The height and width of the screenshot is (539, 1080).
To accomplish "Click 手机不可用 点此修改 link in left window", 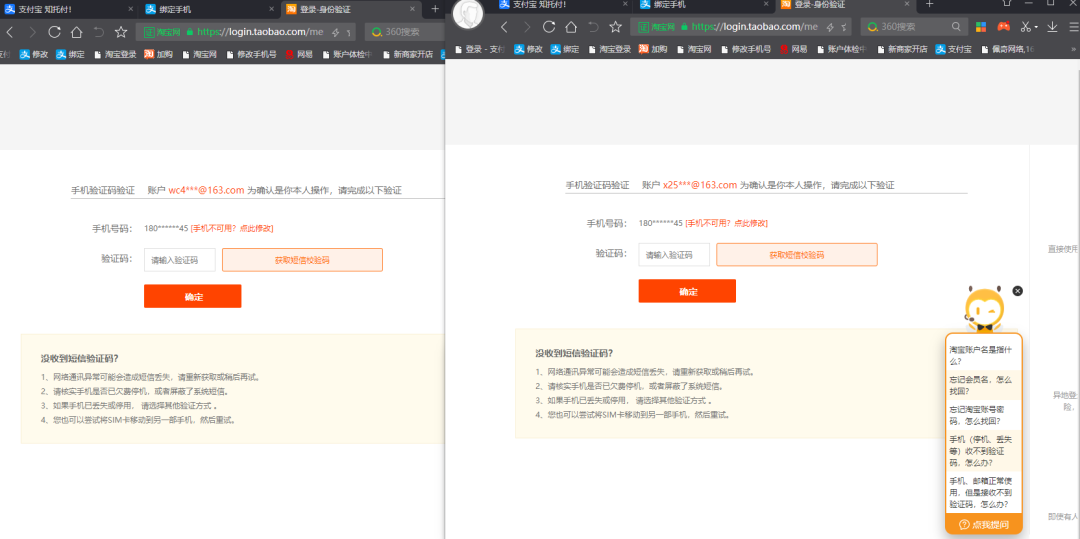I will (232, 229).
